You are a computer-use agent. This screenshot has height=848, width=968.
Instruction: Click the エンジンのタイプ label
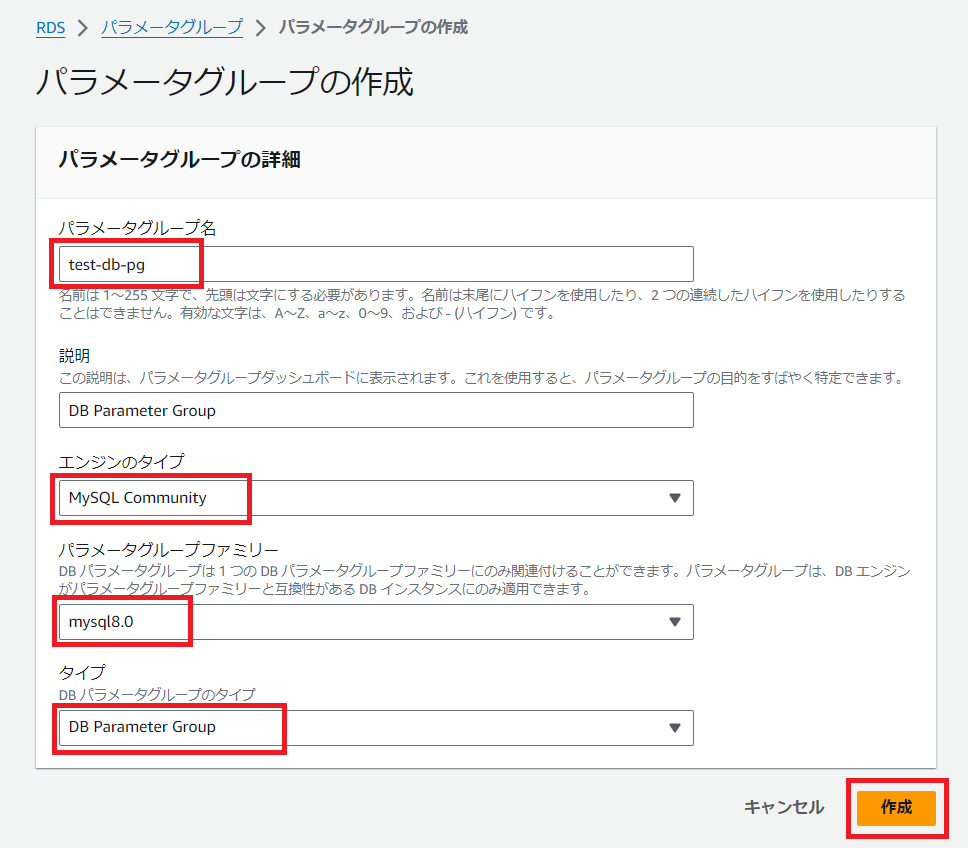(x=121, y=461)
